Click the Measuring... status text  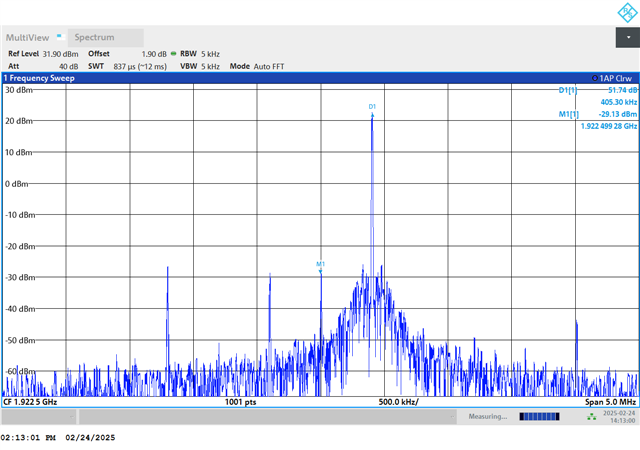coord(488,417)
